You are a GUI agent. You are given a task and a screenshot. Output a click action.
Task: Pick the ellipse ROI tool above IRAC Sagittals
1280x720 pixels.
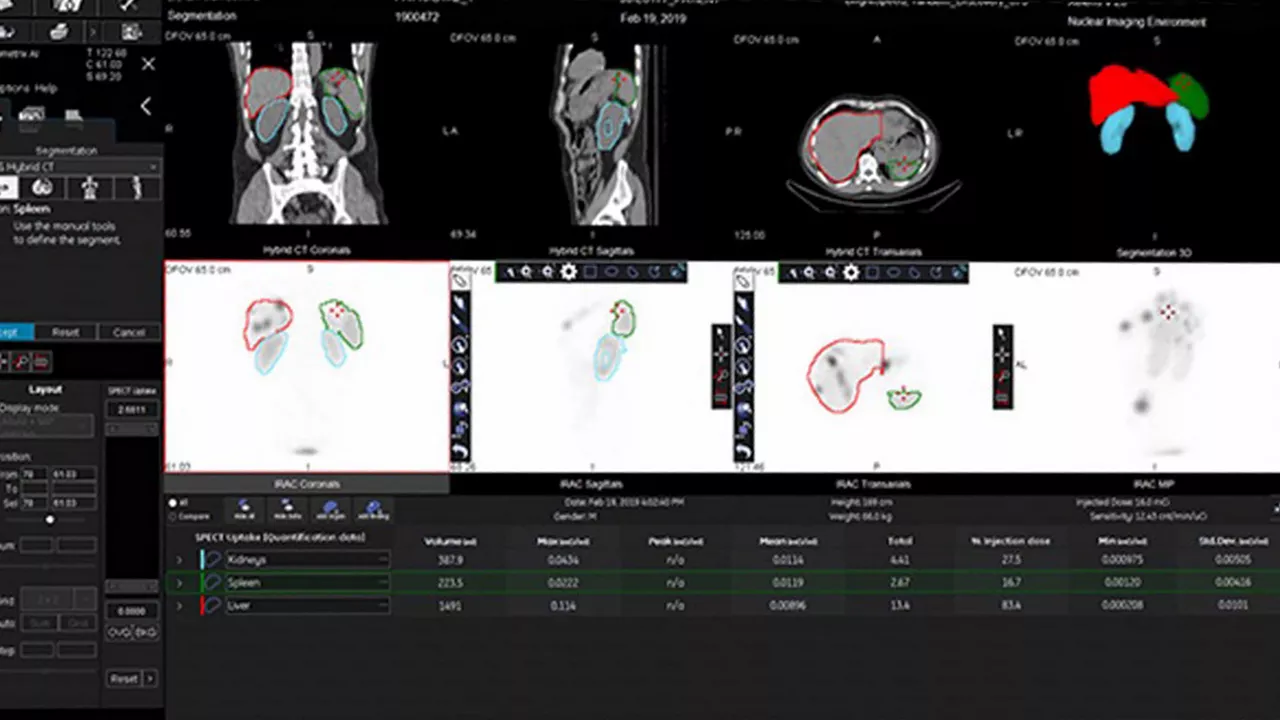[612, 272]
